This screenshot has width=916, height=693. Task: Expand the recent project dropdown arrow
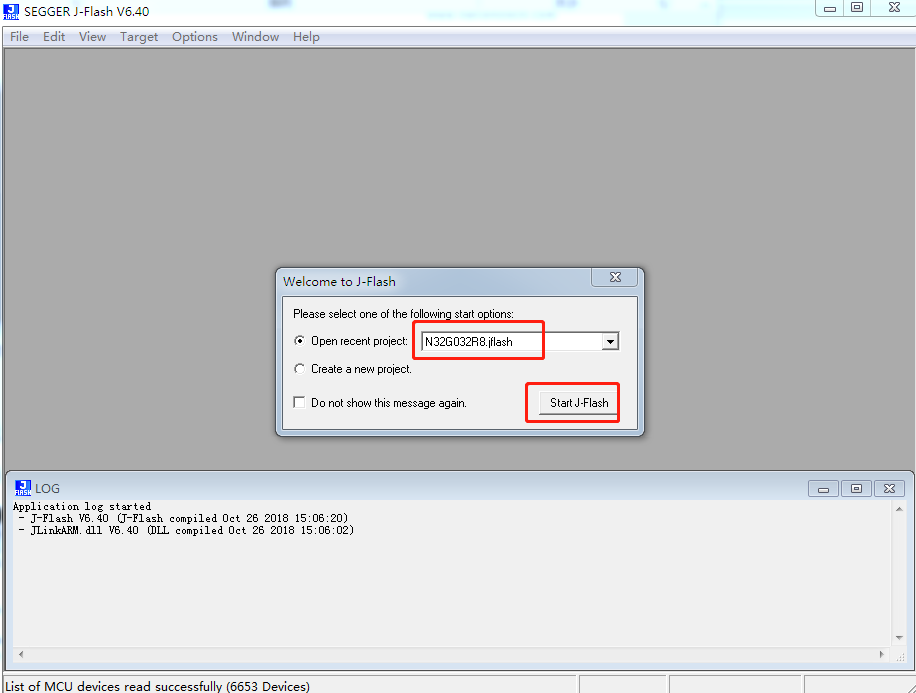click(x=610, y=342)
